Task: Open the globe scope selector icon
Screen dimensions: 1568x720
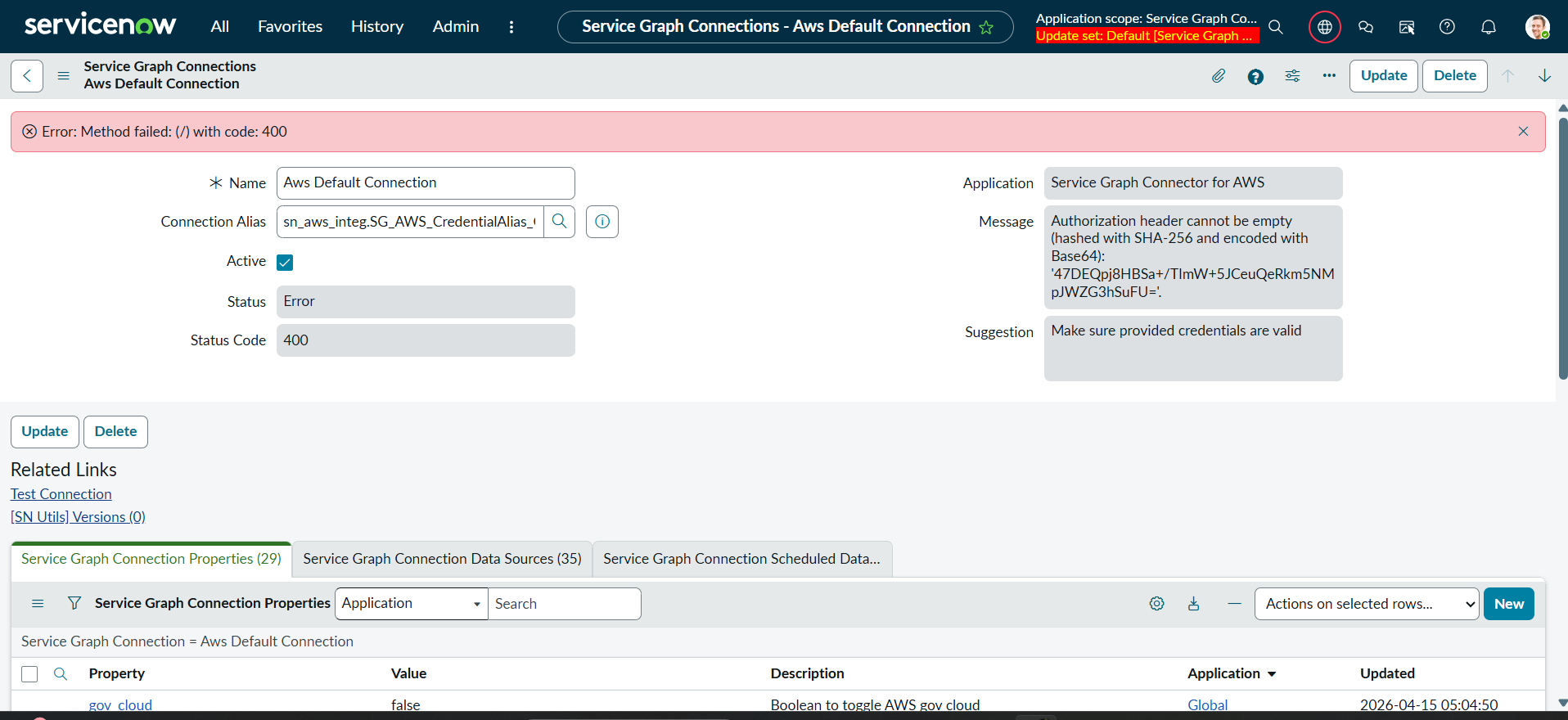Action: pos(1325,27)
